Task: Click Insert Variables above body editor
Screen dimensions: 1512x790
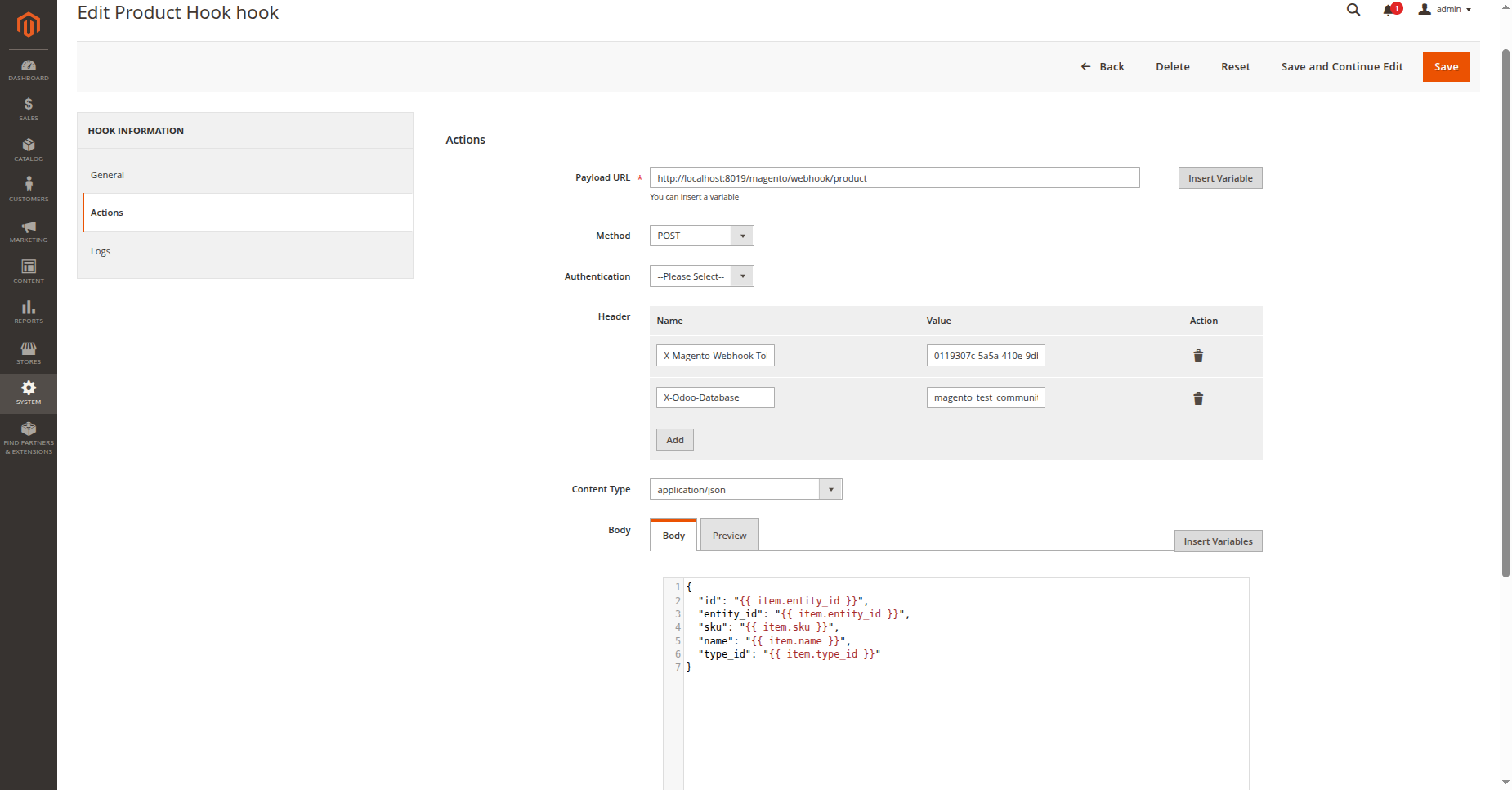Action: pyautogui.click(x=1218, y=541)
